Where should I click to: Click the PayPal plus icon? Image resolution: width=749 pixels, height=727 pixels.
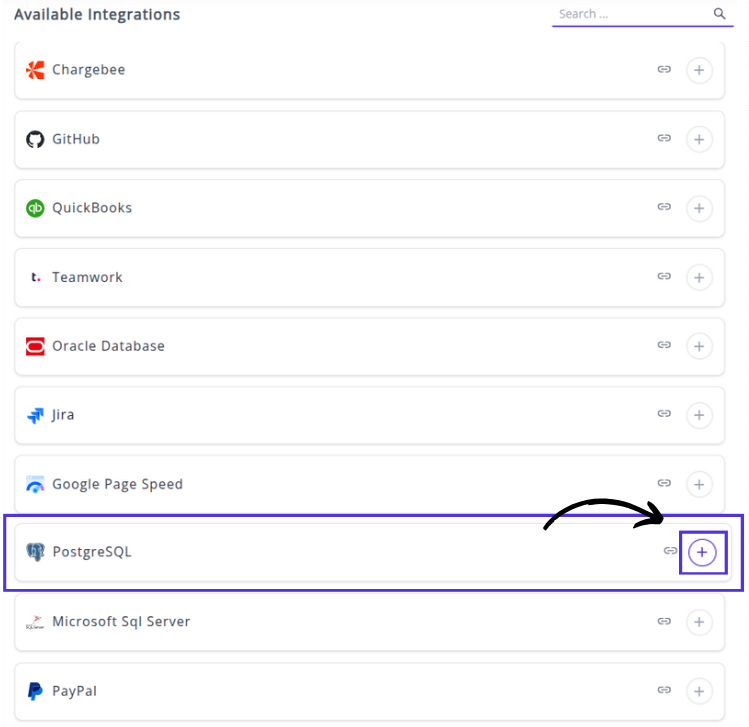pyautogui.click(x=699, y=691)
